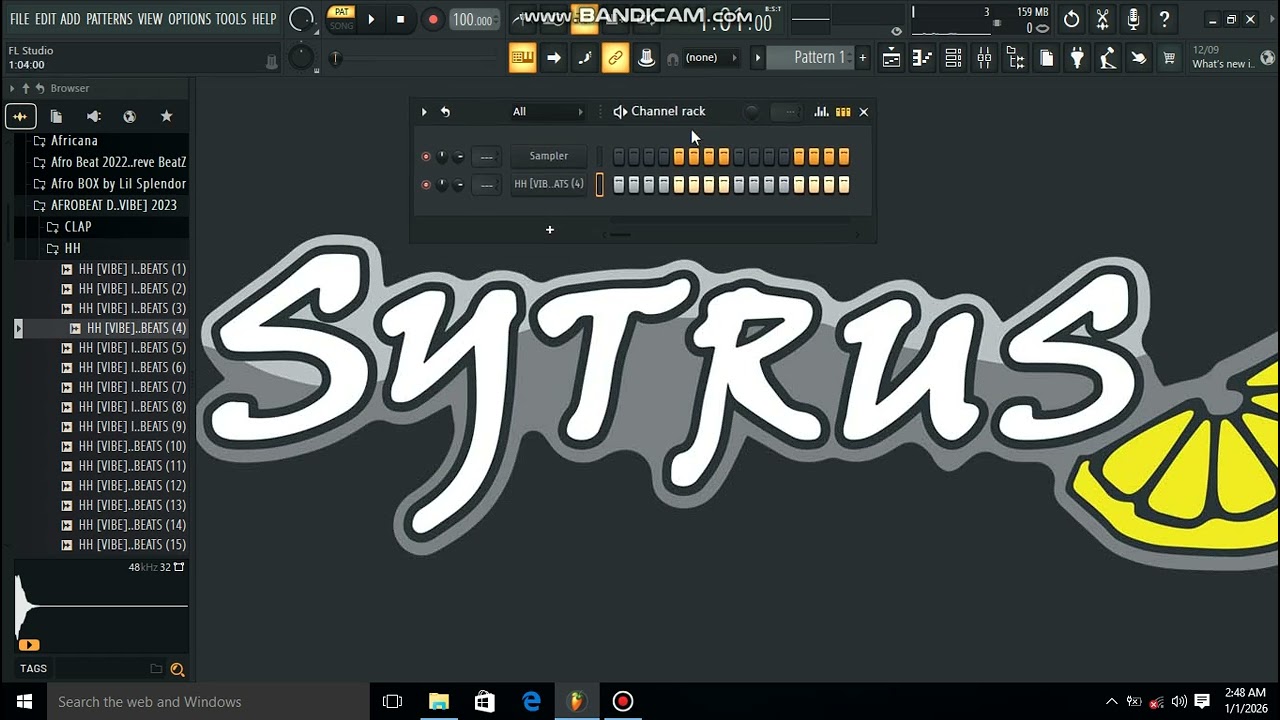Toggle typing keyboard to piano icon
1280x720 pixels.
(x=522, y=58)
